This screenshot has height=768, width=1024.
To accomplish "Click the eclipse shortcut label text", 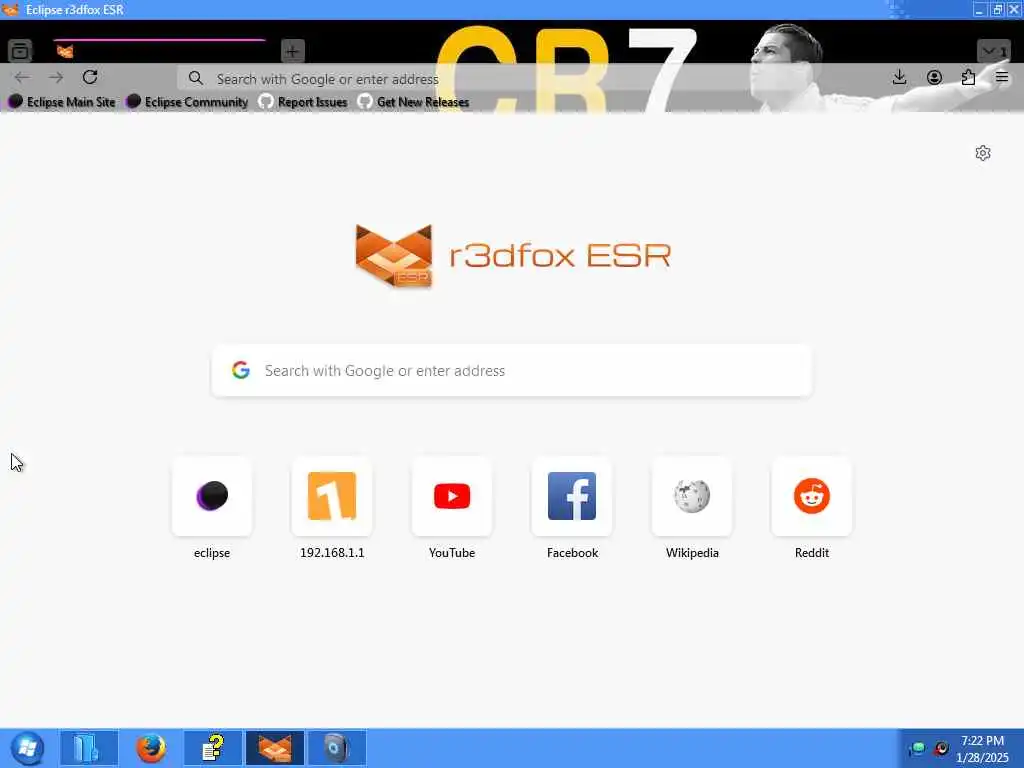I will pyautogui.click(x=212, y=552).
